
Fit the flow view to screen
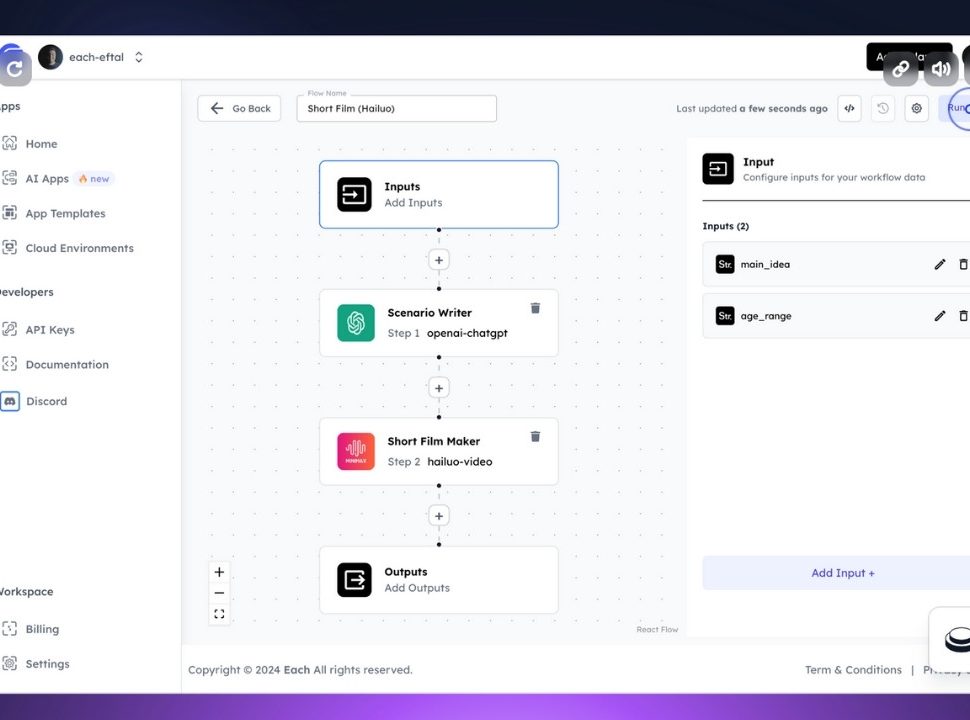pos(219,614)
